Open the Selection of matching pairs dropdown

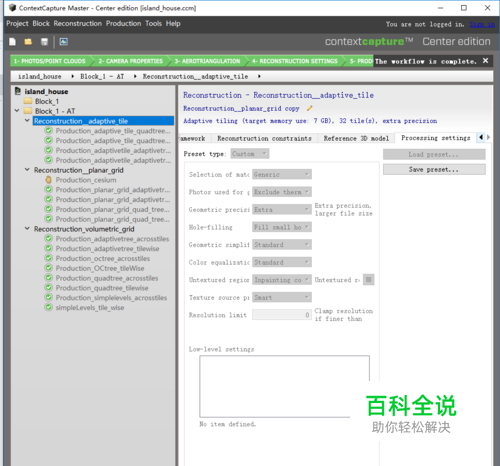(x=282, y=174)
